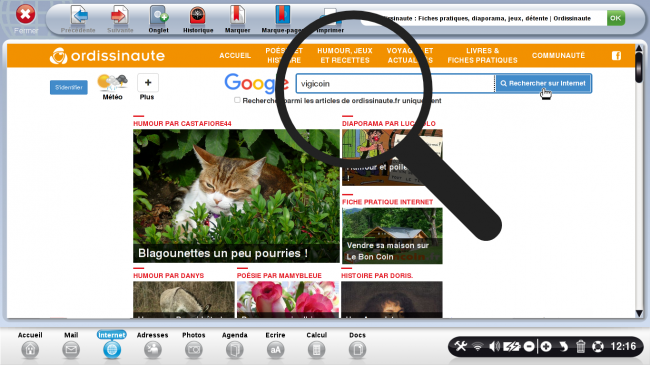Open the Ecrire writing dock icon
This screenshot has width=650, height=365.
(275, 350)
